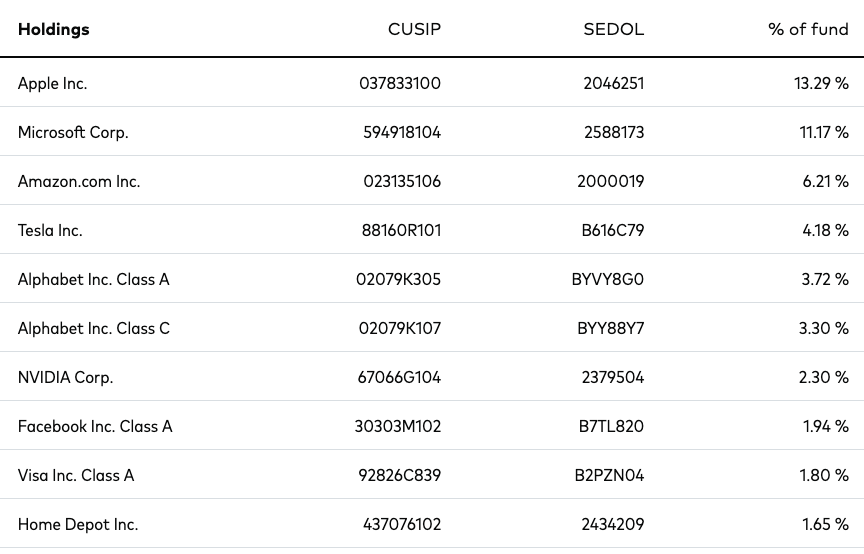The image size is (864, 554).
Task: Click Facebook Inc. Class A name
Action: coord(95,427)
